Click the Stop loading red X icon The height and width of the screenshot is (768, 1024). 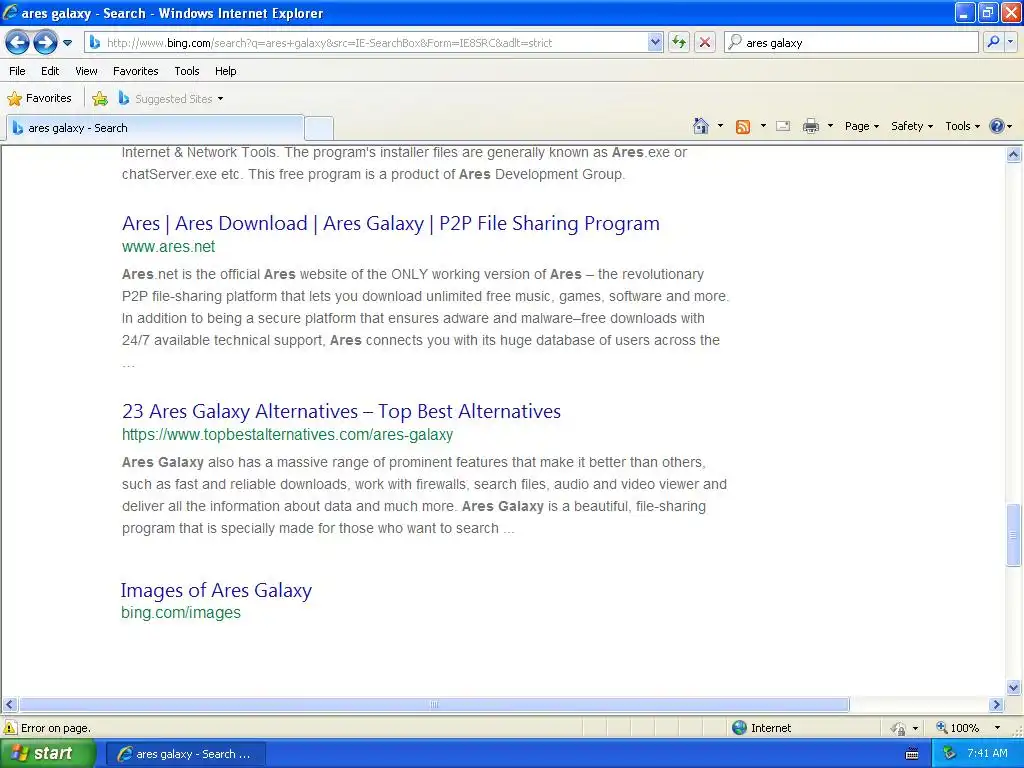pyautogui.click(x=705, y=42)
